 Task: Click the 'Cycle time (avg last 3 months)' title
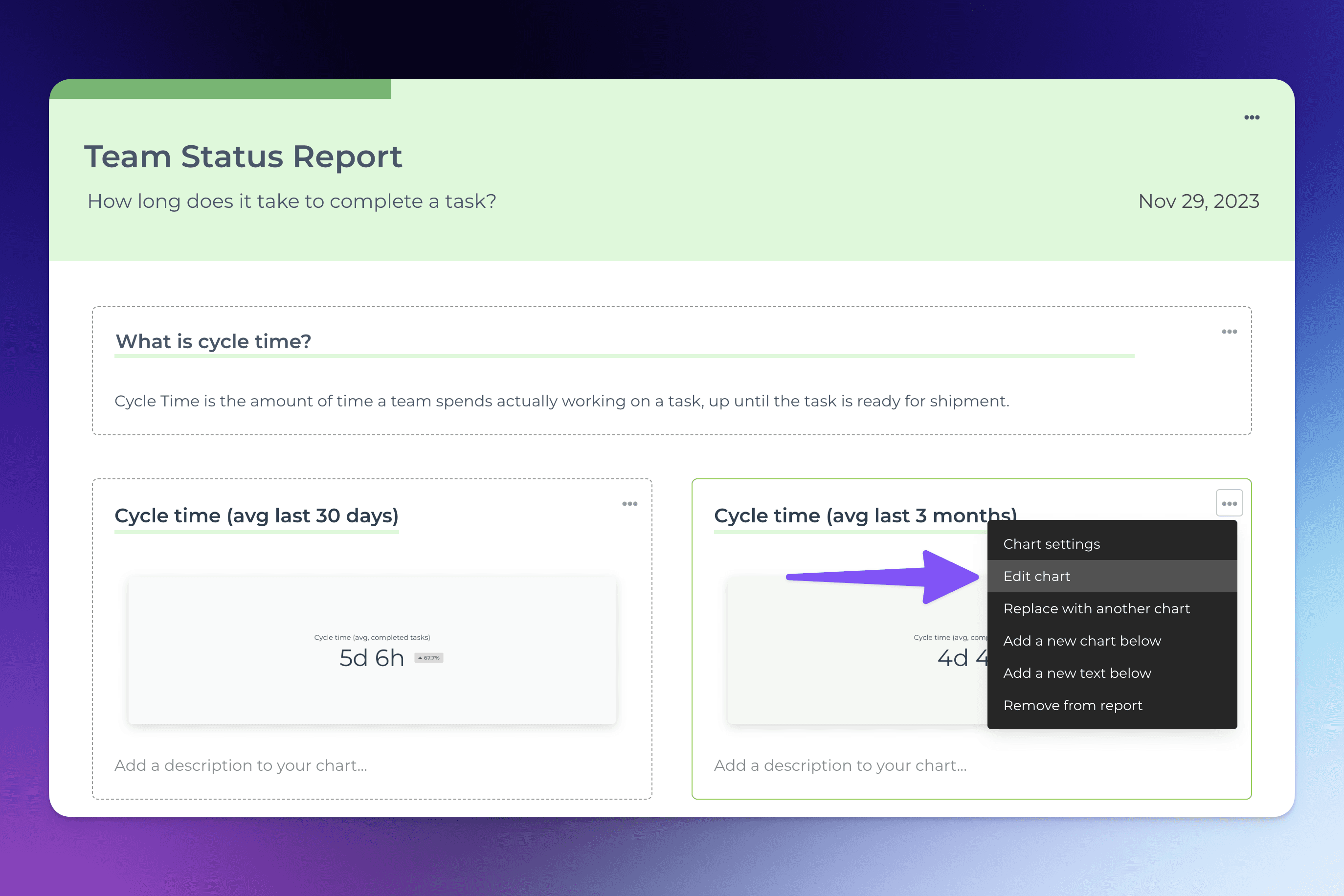click(x=846, y=515)
